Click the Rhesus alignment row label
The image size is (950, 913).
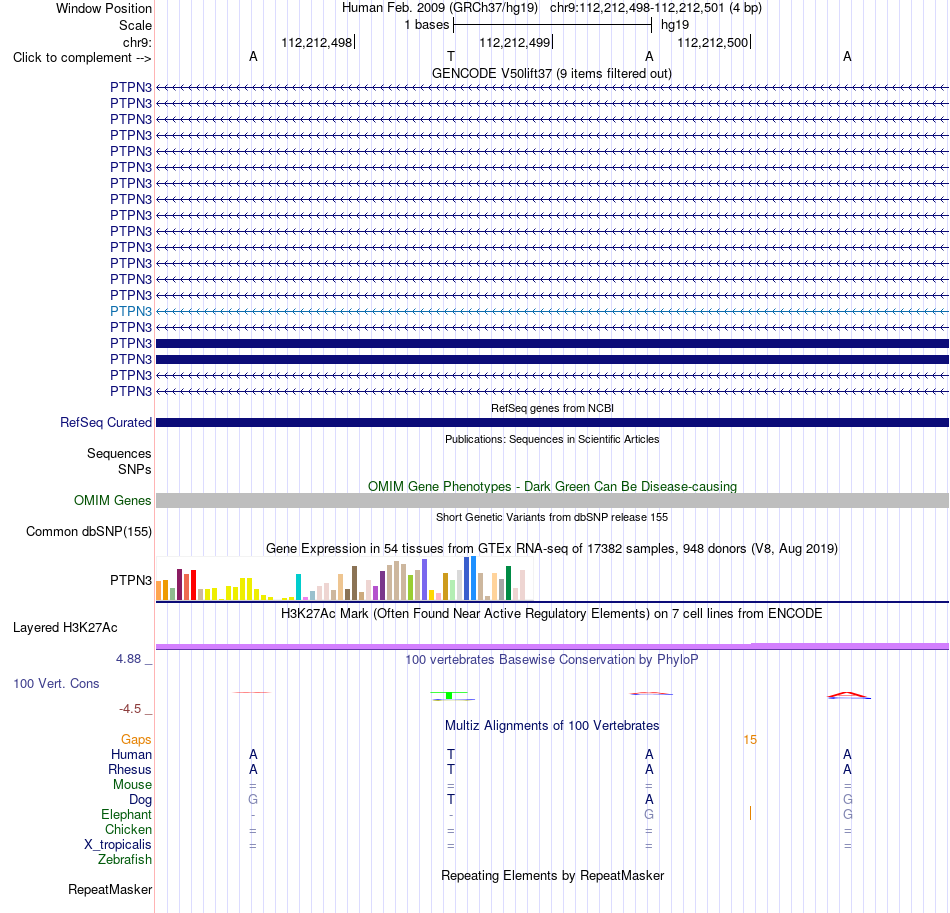click(x=130, y=769)
